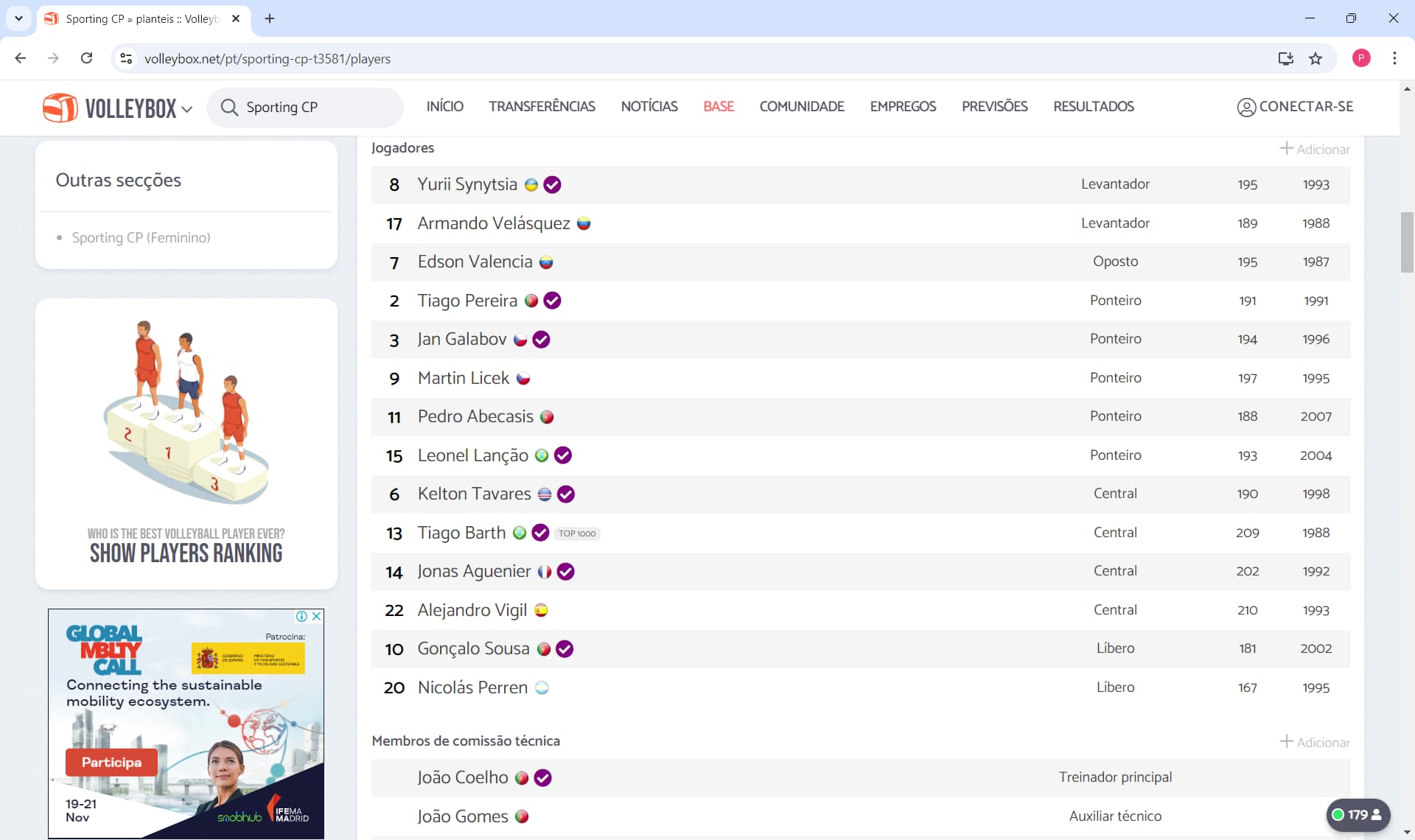Go back to previous page
The image size is (1415, 840).
[21, 58]
